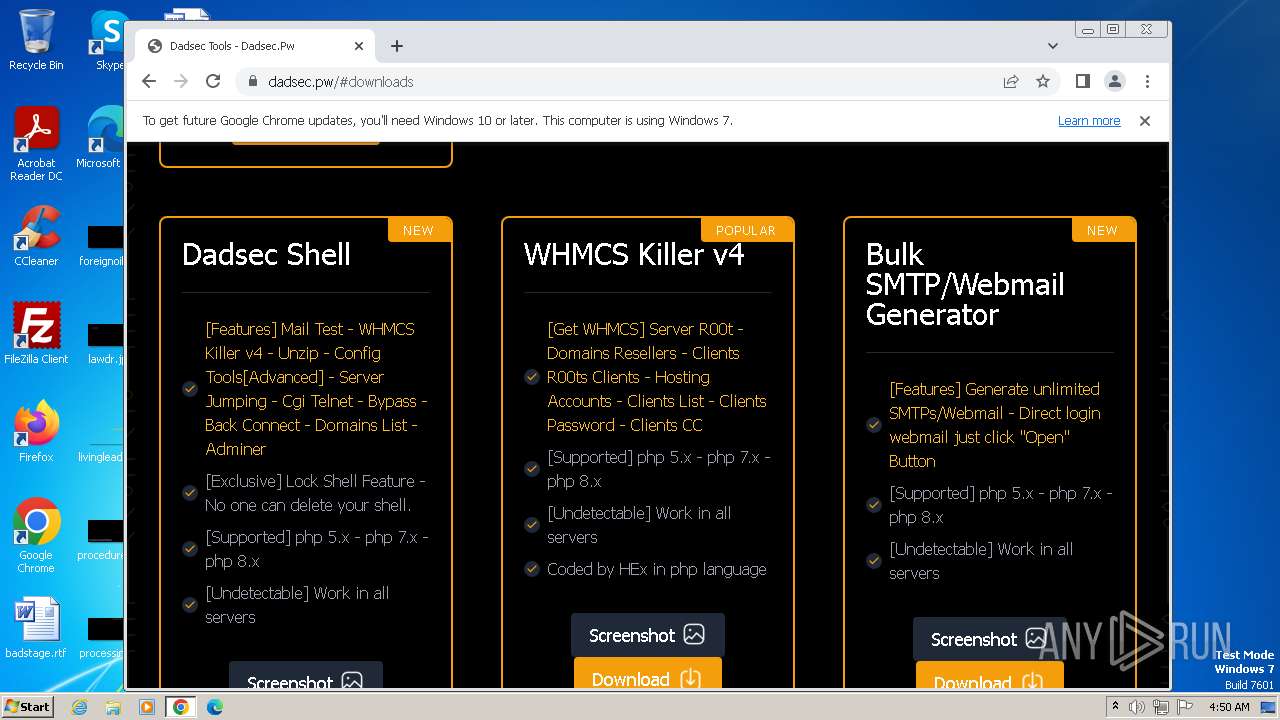Open Acrobat Reader DC desktop shortcut
This screenshot has height=720, width=1280.
[36, 145]
